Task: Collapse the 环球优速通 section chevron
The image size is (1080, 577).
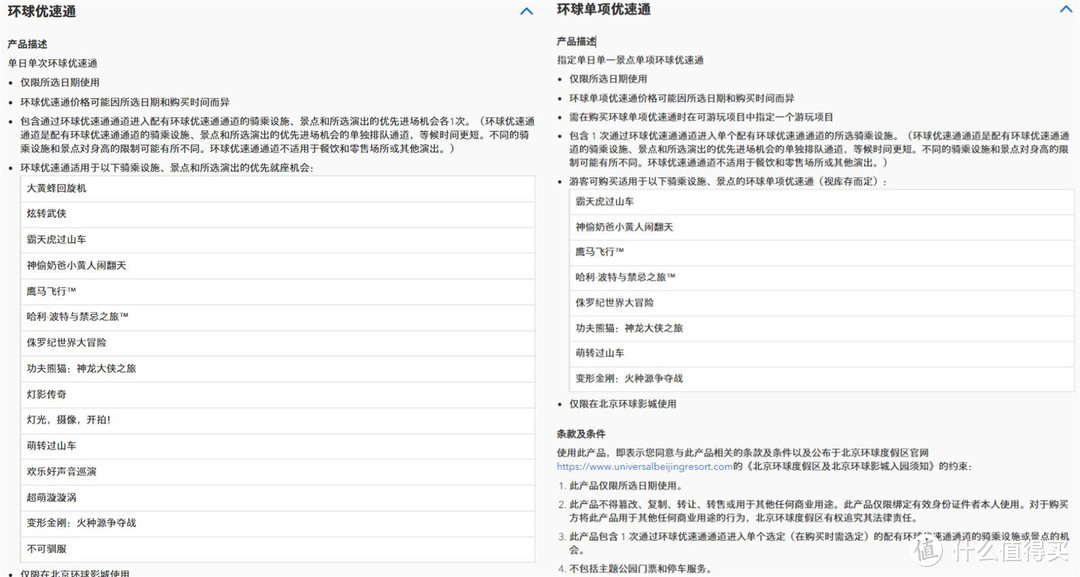Action: click(x=526, y=12)
